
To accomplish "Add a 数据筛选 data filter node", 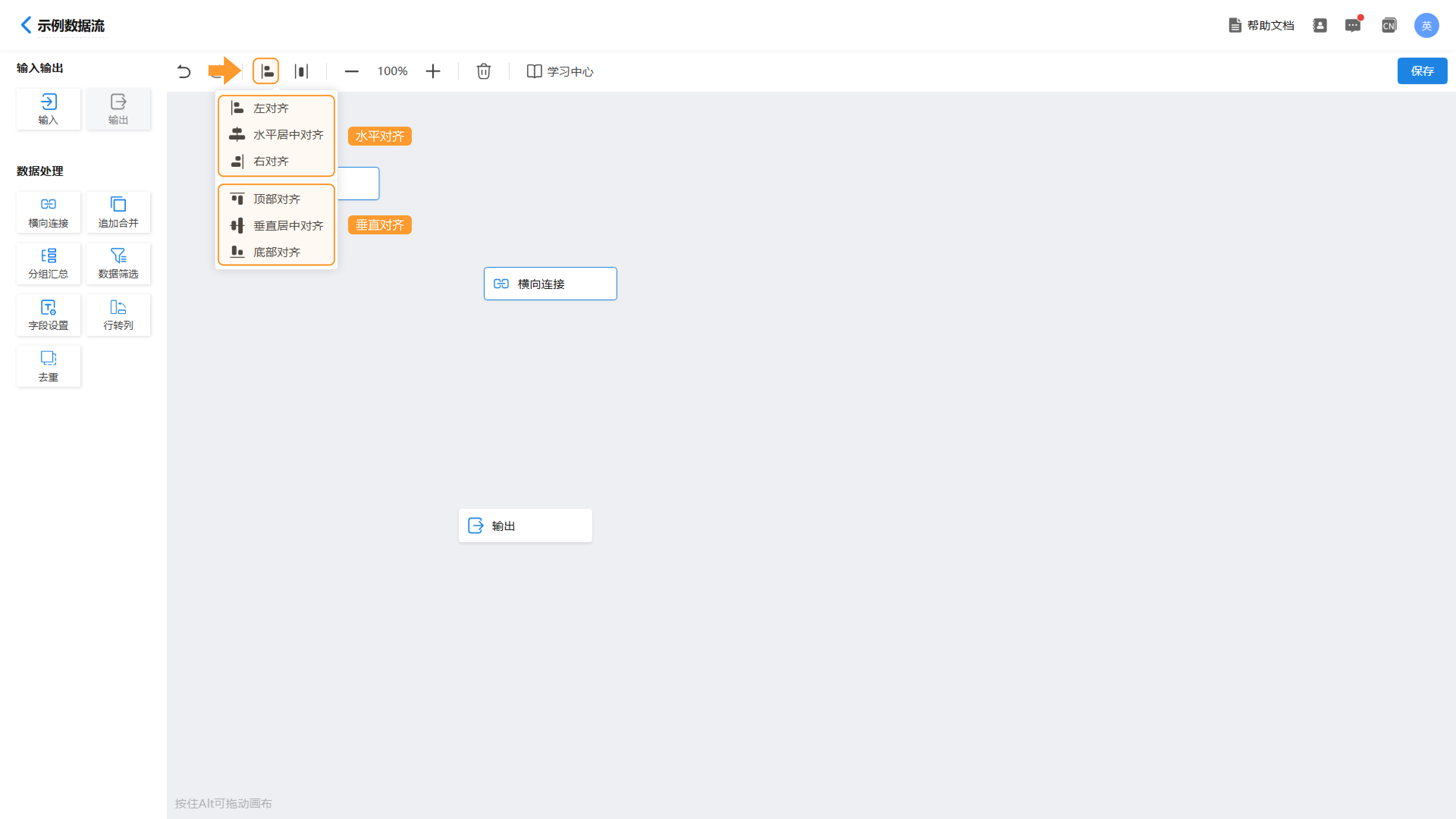I will pyautogui.click(x=118, y=264).
